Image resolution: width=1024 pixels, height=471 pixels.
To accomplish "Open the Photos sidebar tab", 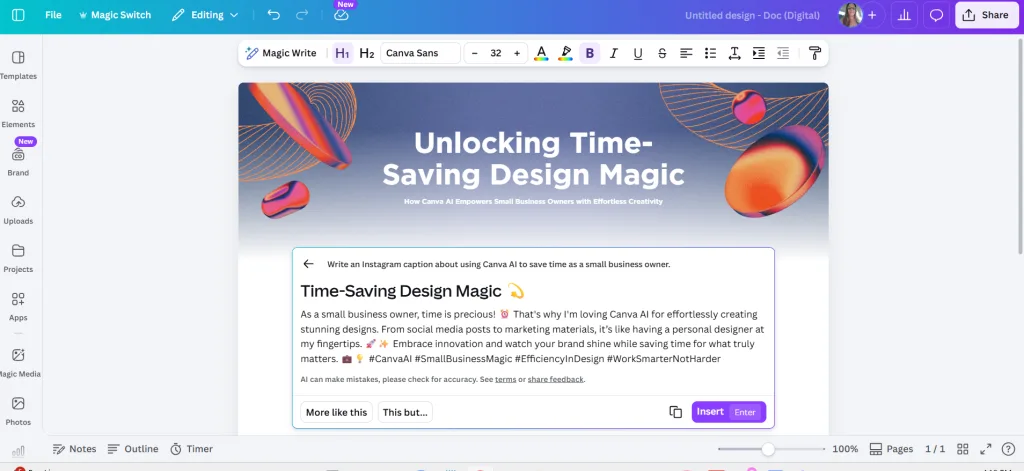I will (x=18, y=412).
